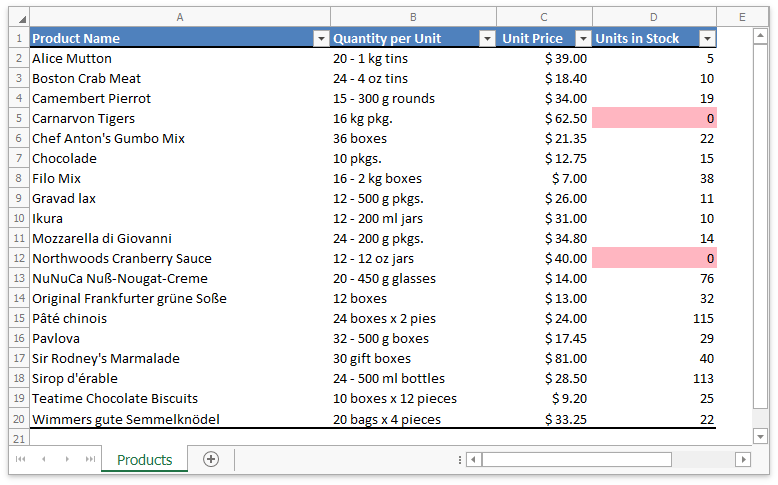Open the Unit Price filter dropdown
This screenshot has width=778, height=485.
click(x=583, y=39)
